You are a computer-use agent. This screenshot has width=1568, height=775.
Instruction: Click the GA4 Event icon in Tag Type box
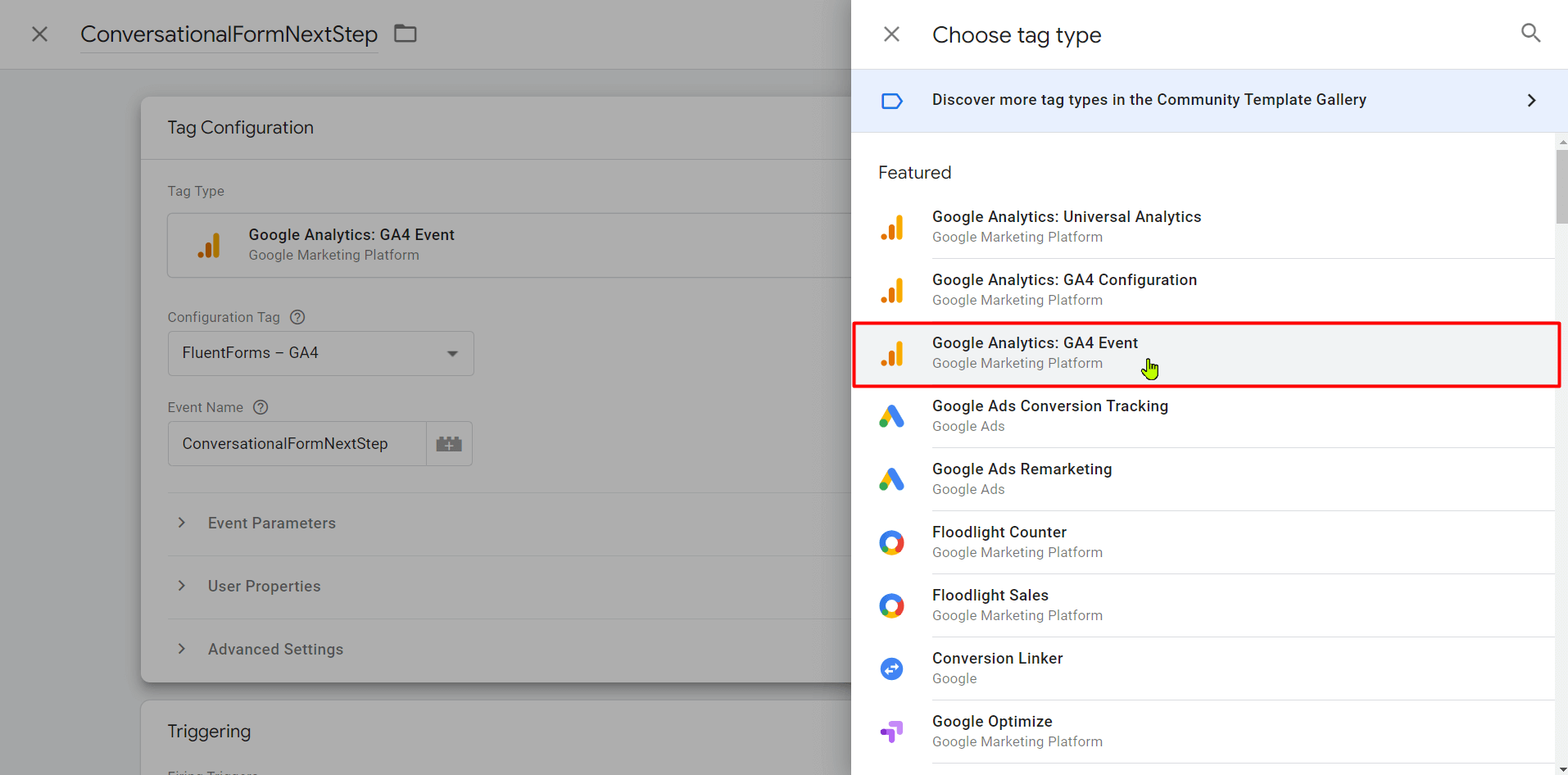coord(209,245)
